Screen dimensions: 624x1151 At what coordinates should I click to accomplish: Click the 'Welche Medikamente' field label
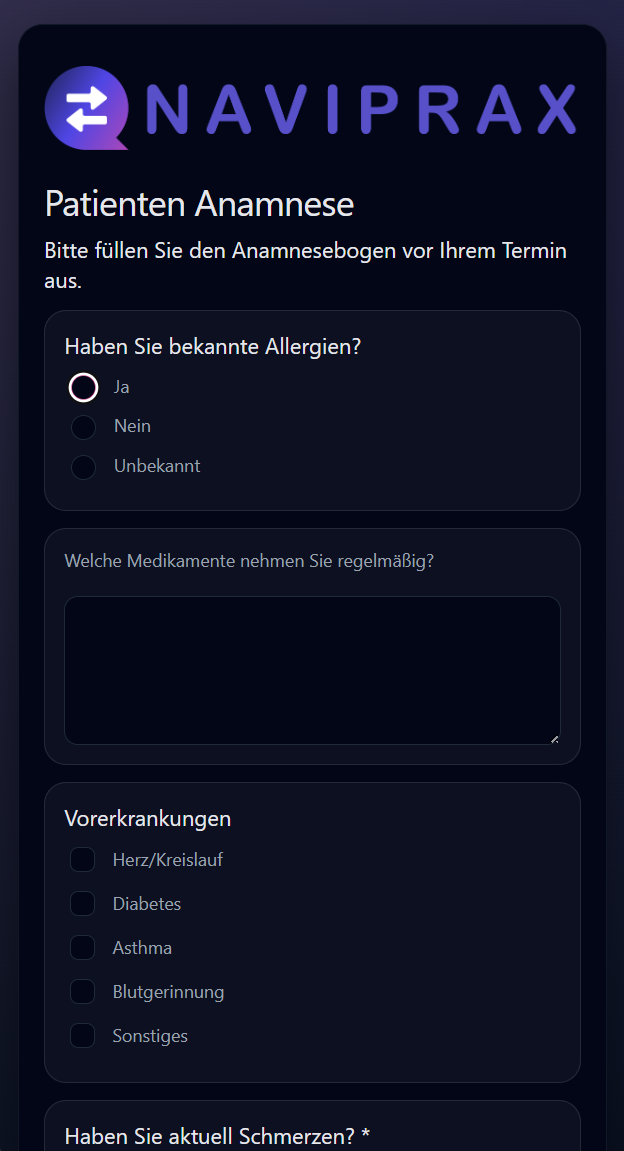click(249, 561)
